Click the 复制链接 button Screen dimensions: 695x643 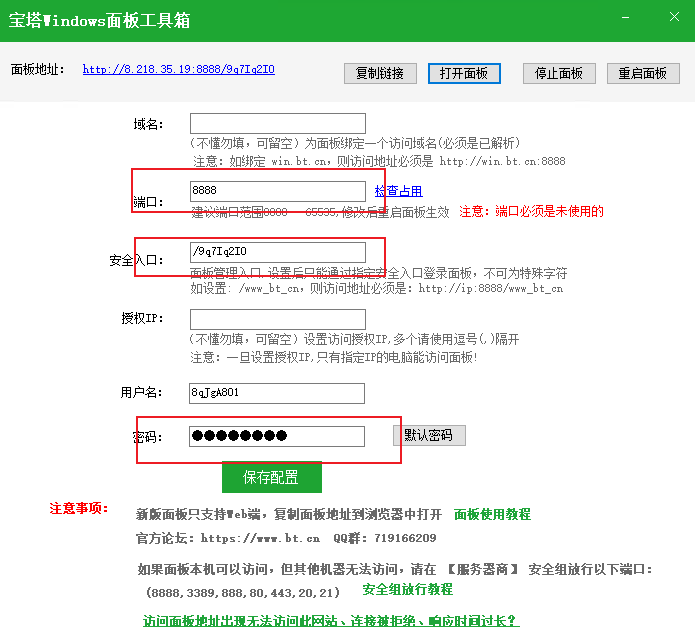coord(380,73)
